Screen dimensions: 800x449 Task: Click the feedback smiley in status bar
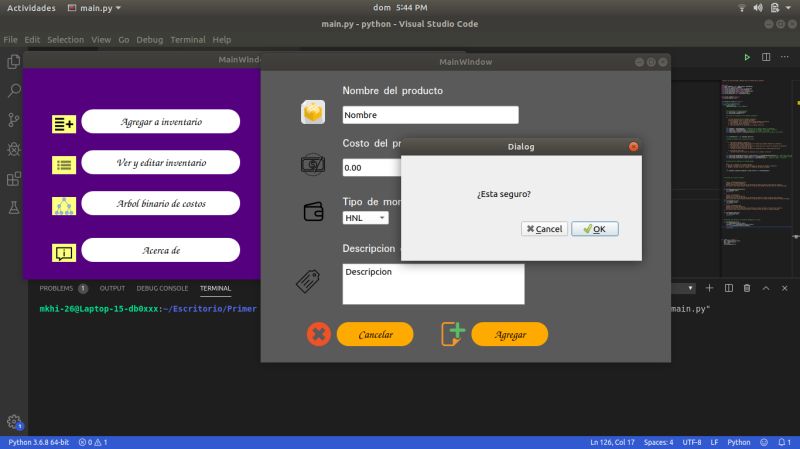(764, 442)
